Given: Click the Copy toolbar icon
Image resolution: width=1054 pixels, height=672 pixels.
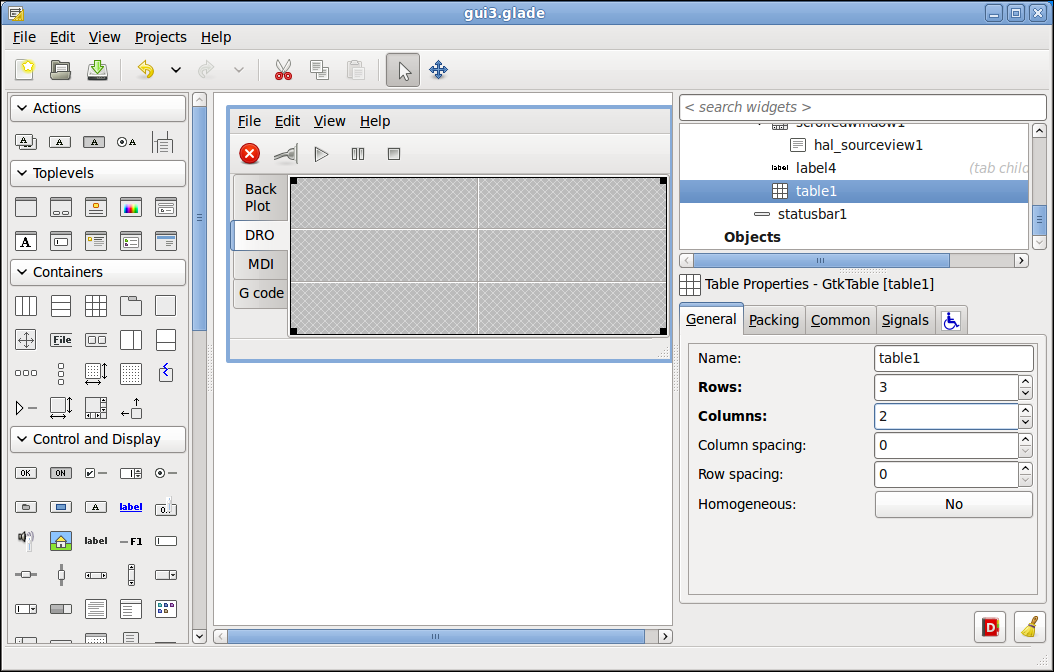Looking at the screenshot, I should 319,69.
